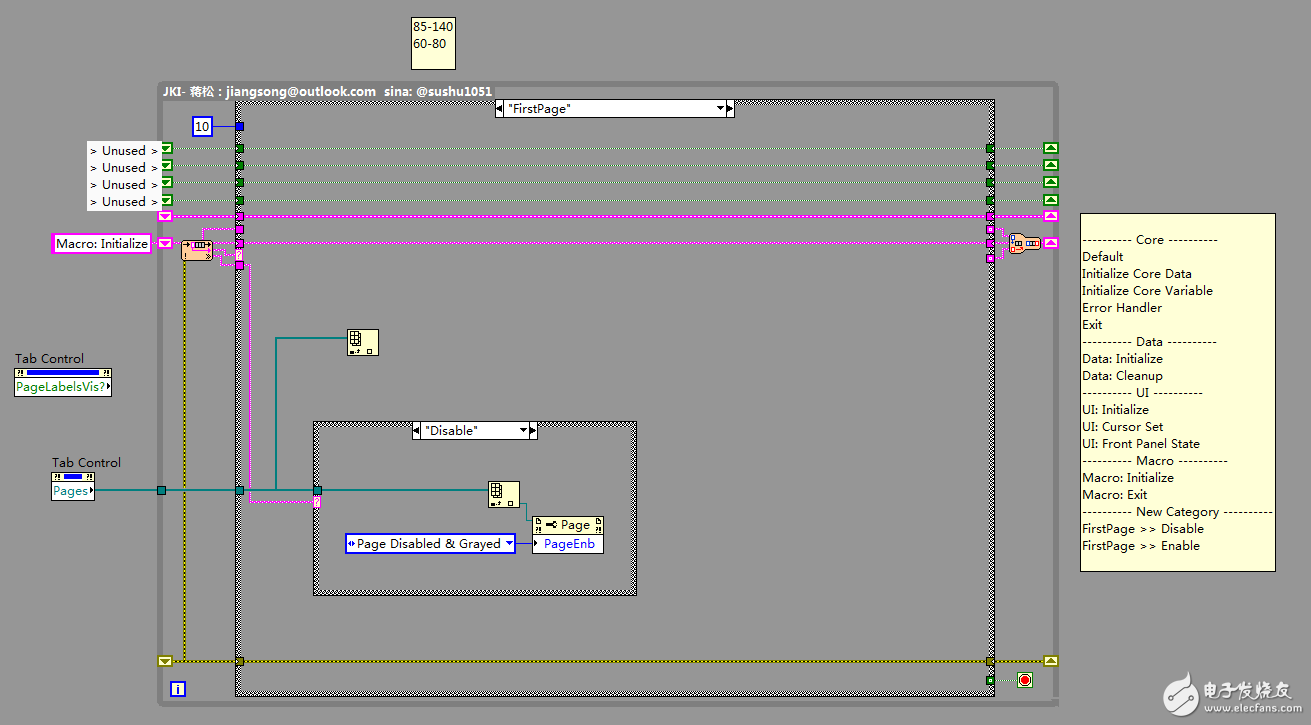
Task: Go to next case of the Disable structure
Action: [x=533, y=431]
